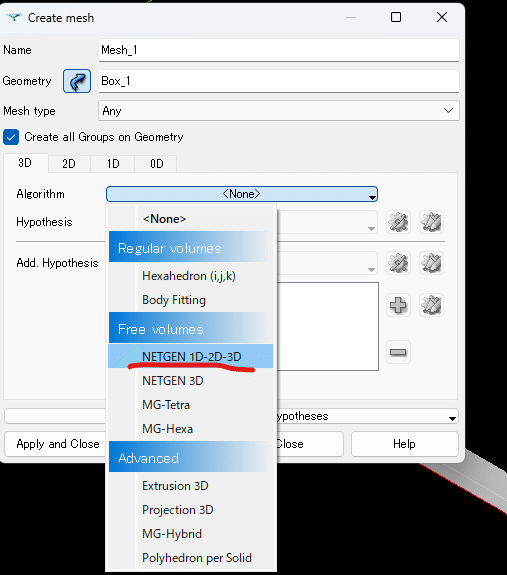The image size is (507, 575).
Task: Click the Edit icon in Add. Hypothesis row
Action: pyautogui.click(x=431, y=263)
